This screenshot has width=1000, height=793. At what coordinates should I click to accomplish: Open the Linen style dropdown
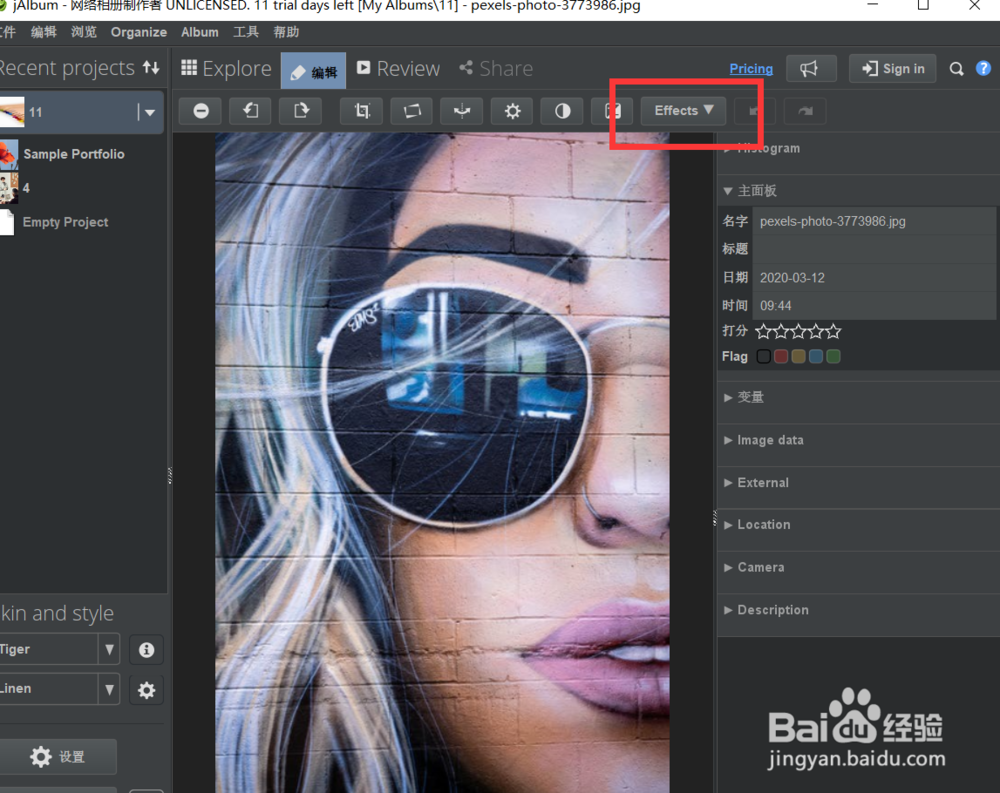tap(109, 690)
